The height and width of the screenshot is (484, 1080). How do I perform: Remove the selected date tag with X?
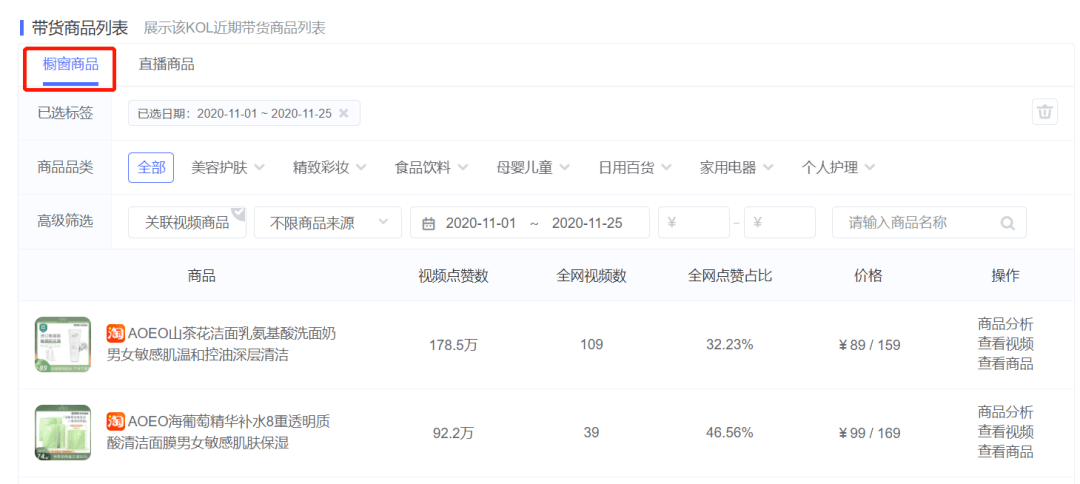point(344,113)
